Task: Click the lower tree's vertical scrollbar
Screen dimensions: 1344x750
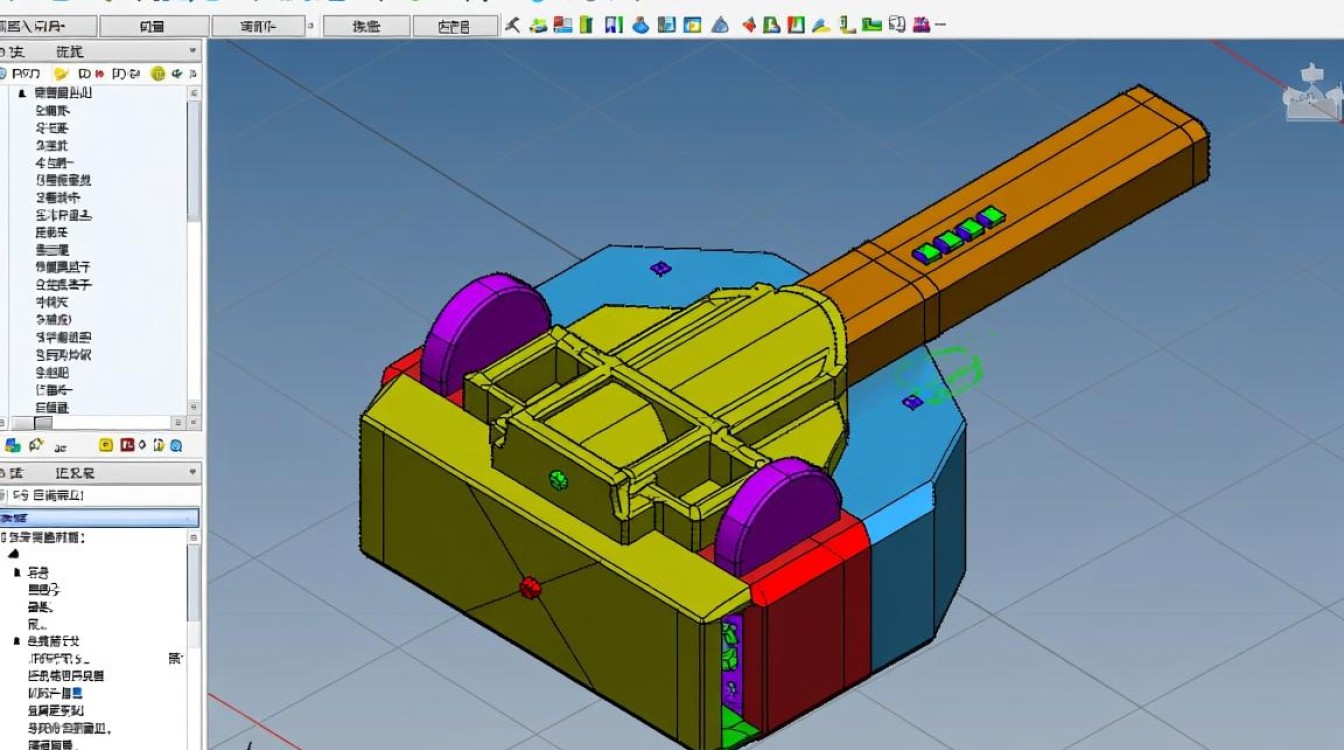Action: point(194,640)
